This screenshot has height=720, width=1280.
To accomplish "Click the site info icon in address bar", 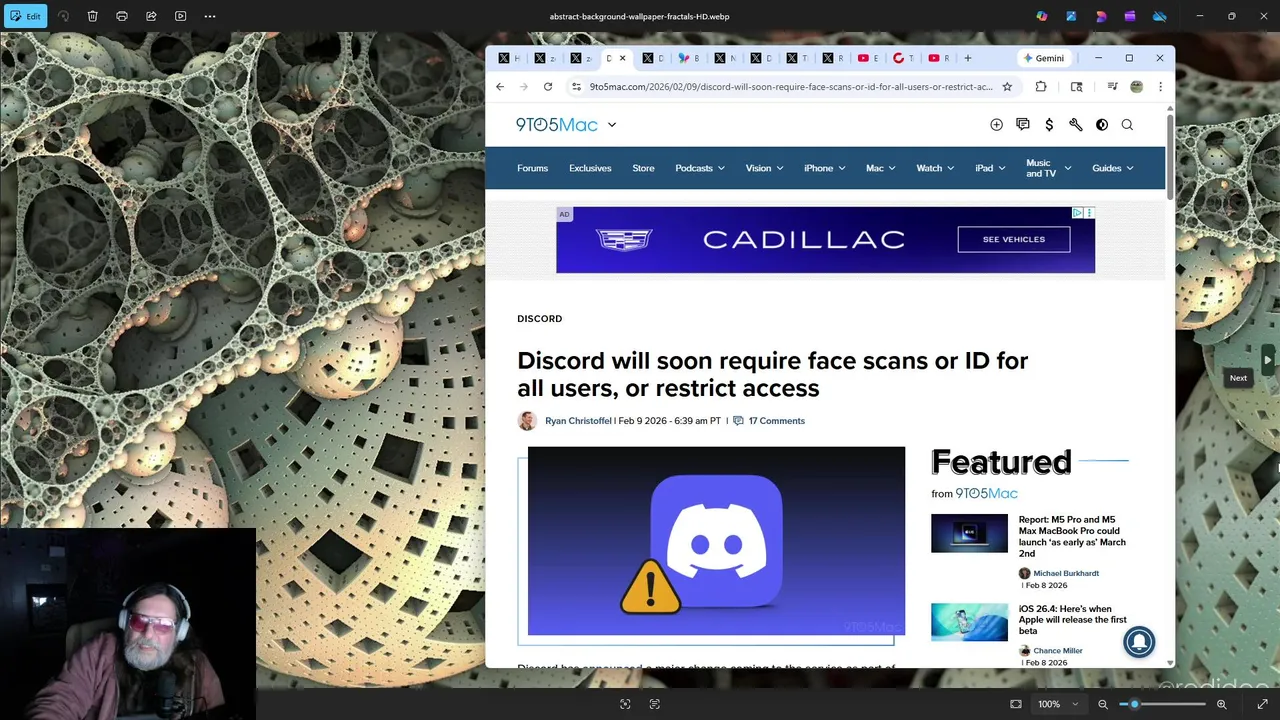I will pos(576,87).
